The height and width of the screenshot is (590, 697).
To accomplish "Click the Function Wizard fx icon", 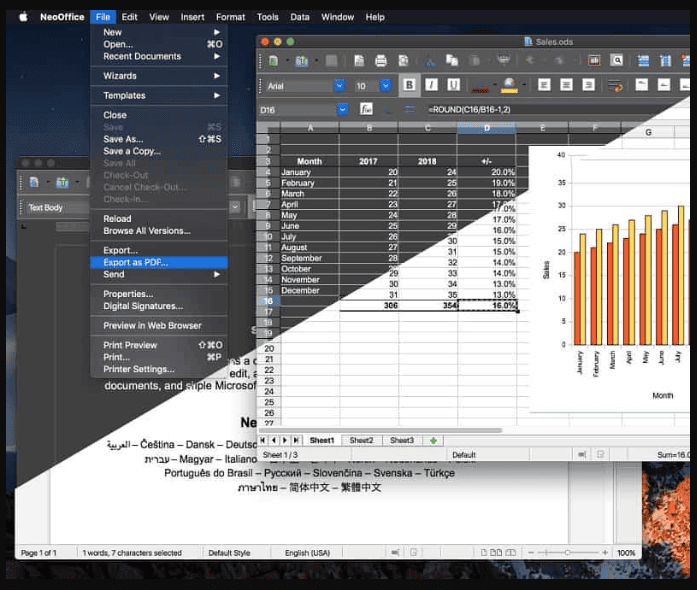I will click(366, 109).
